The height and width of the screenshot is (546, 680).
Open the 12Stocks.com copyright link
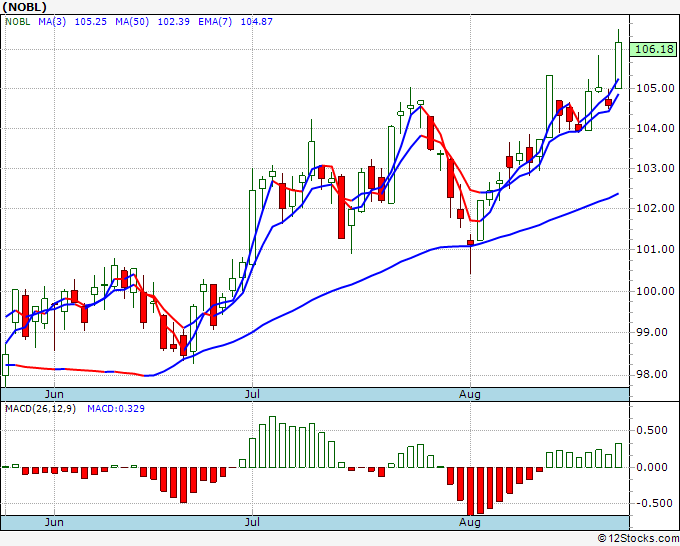(x=638, y=539)
